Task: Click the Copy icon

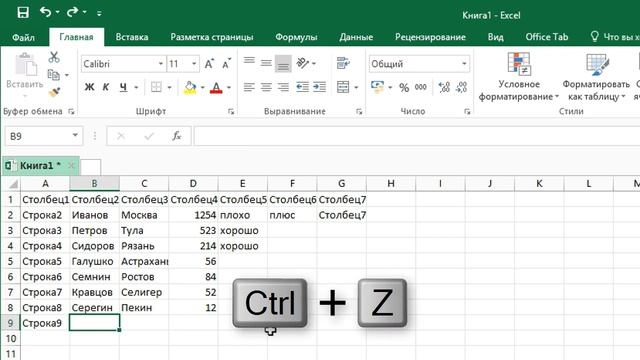Action: pos(53,75)
